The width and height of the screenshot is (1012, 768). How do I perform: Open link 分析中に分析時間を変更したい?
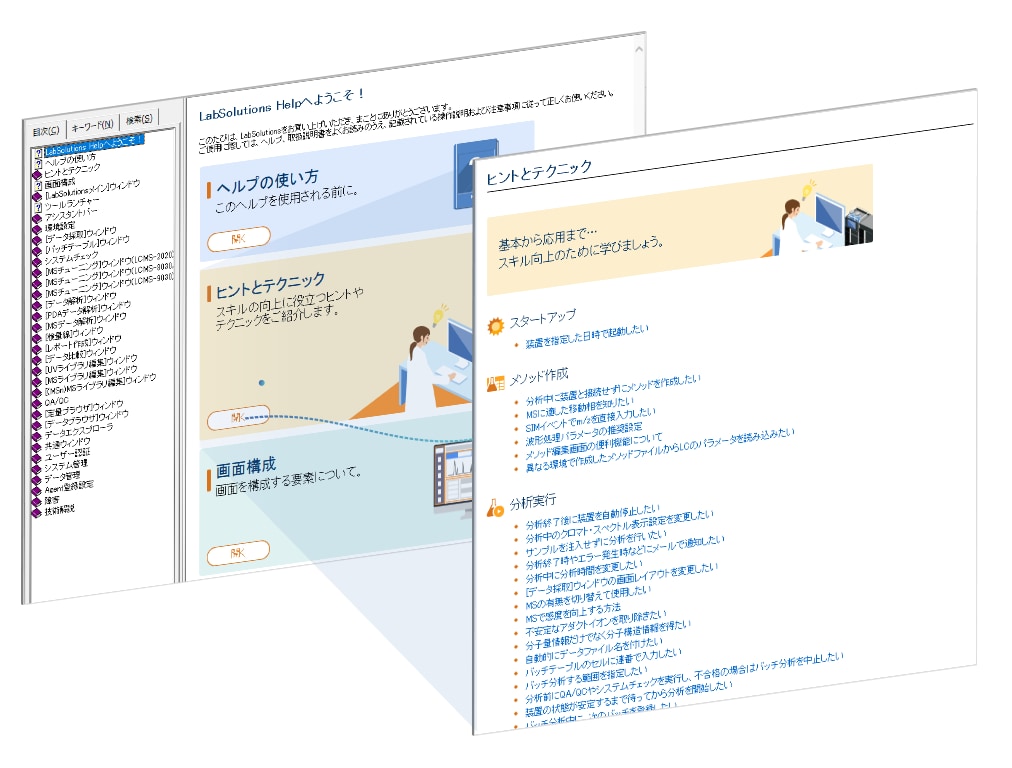click(x=584, y=572)
